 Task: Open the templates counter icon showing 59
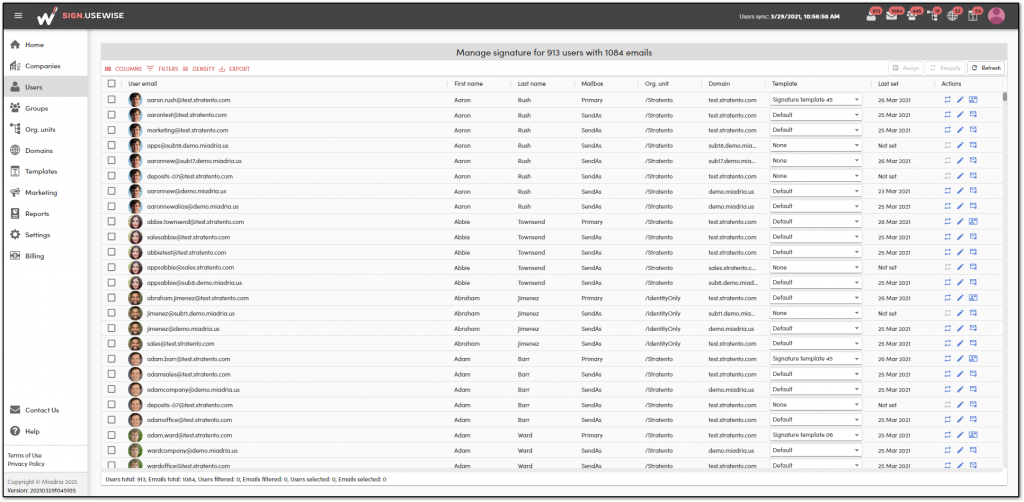(x=974, y=15)
